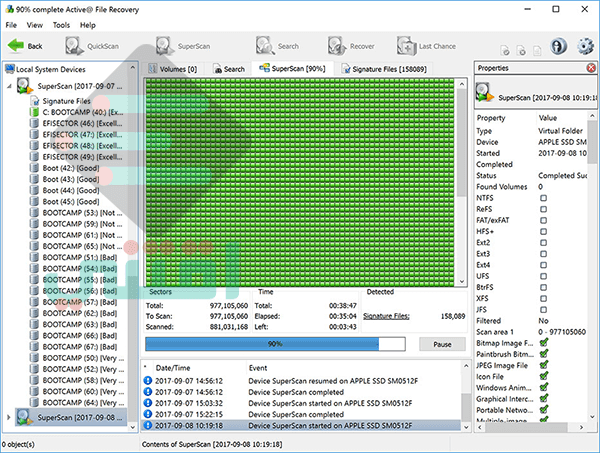Toggle the NTFS checkbox
600x453 pixels.
pyautogui.click(x=543, y=198)
